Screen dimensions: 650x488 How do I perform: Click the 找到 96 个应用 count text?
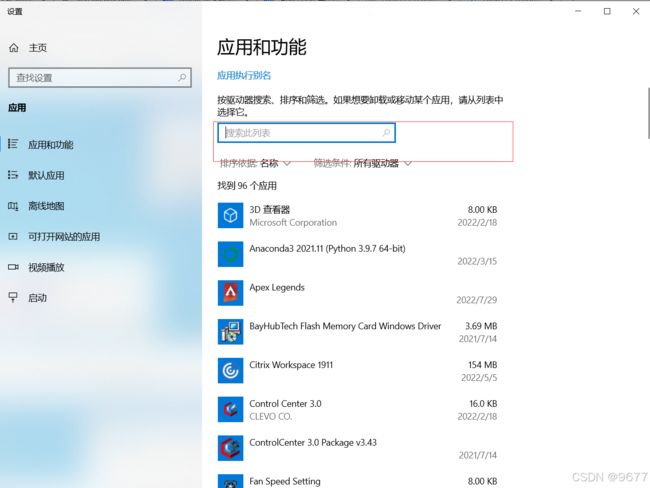(247, 186)
